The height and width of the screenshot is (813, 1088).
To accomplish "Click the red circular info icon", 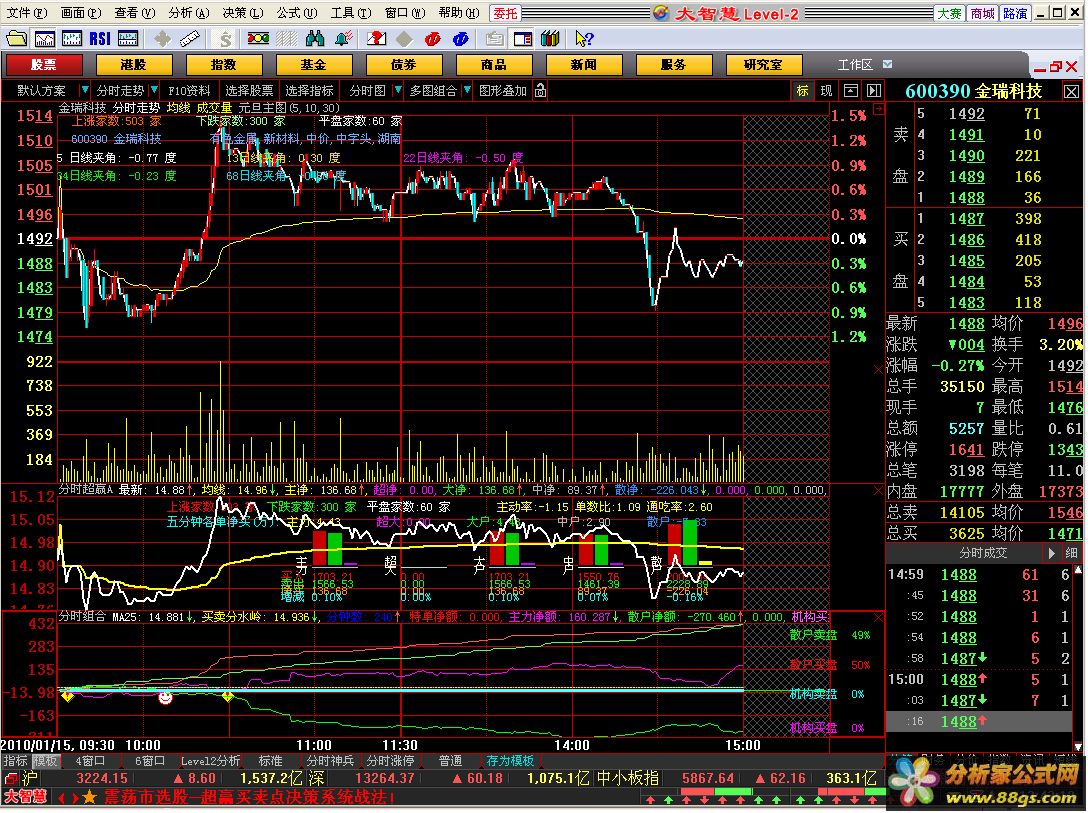I will point(432,39).
